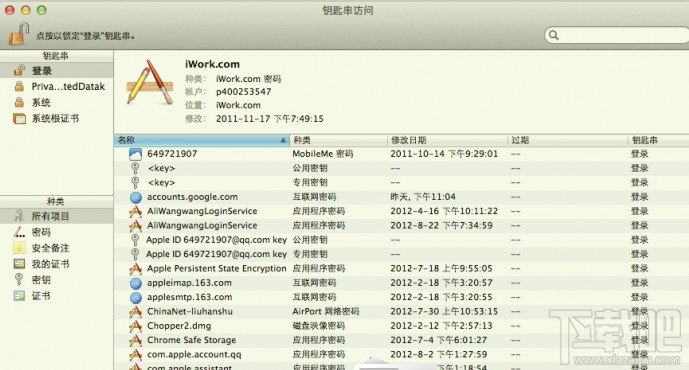Click the MobileMe cloud icon of 649721907

(x=135, y=154)
